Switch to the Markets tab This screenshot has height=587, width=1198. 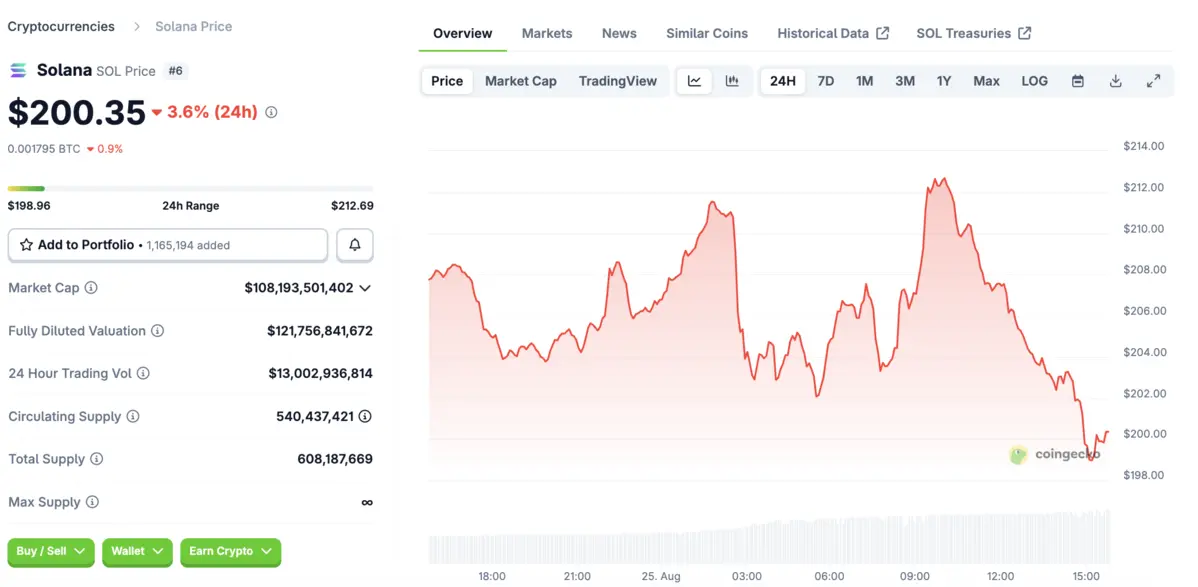(547, 33)
